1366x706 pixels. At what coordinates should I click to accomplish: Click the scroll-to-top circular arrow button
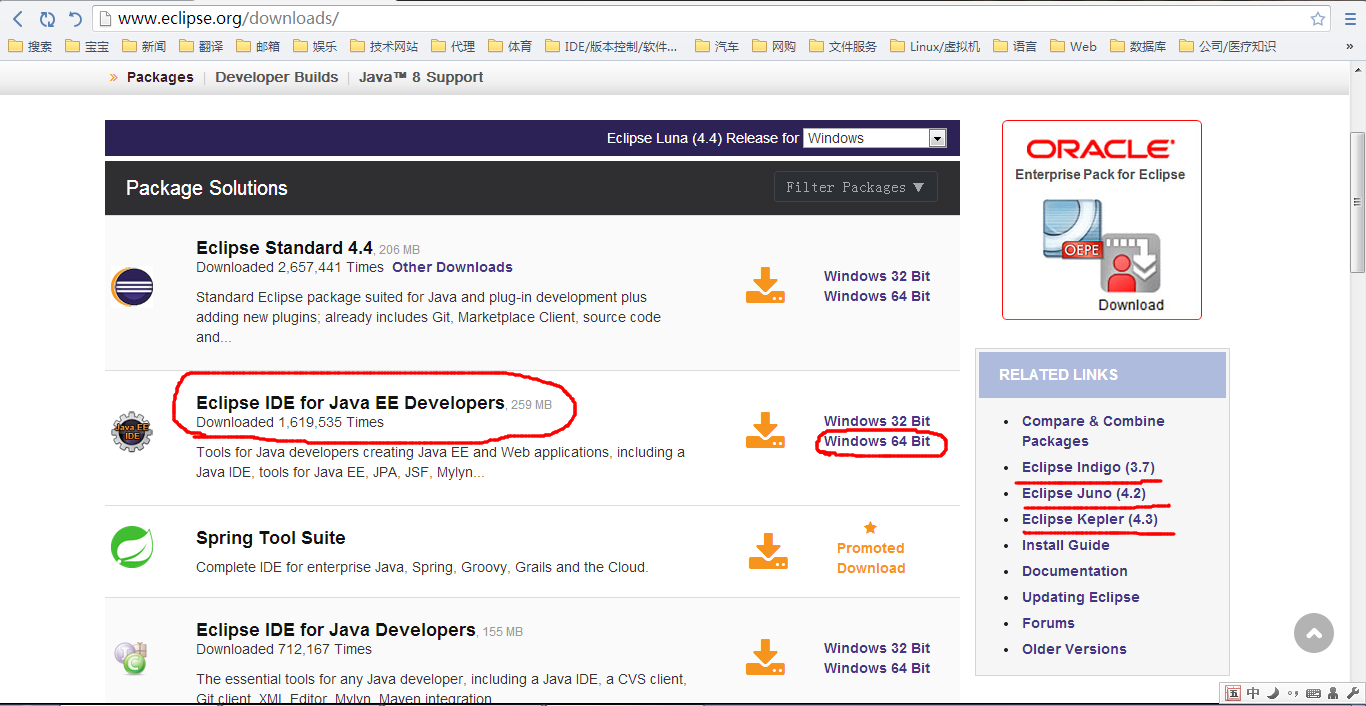pyautogui.click(x=1314, y=633)
